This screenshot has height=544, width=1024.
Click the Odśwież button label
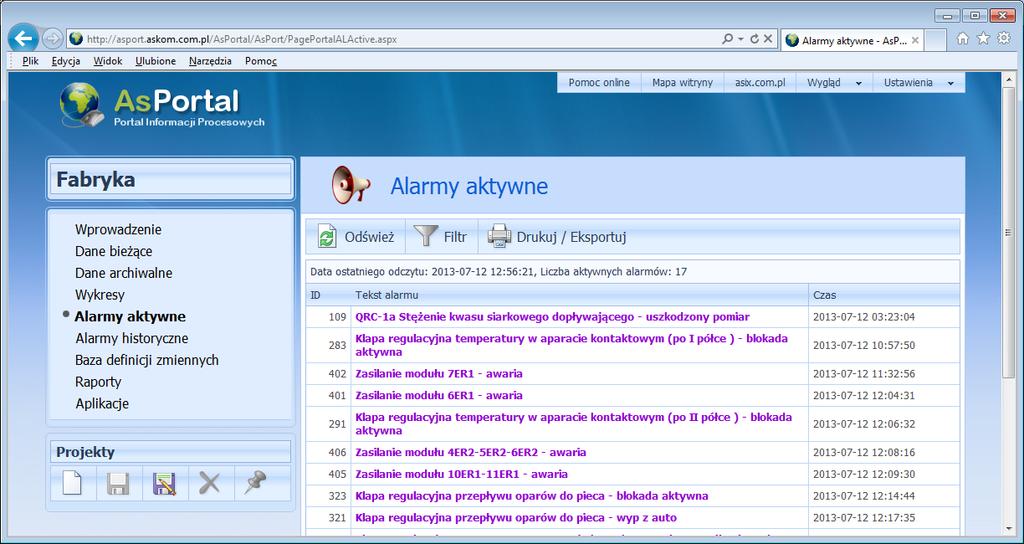(370, 237)
